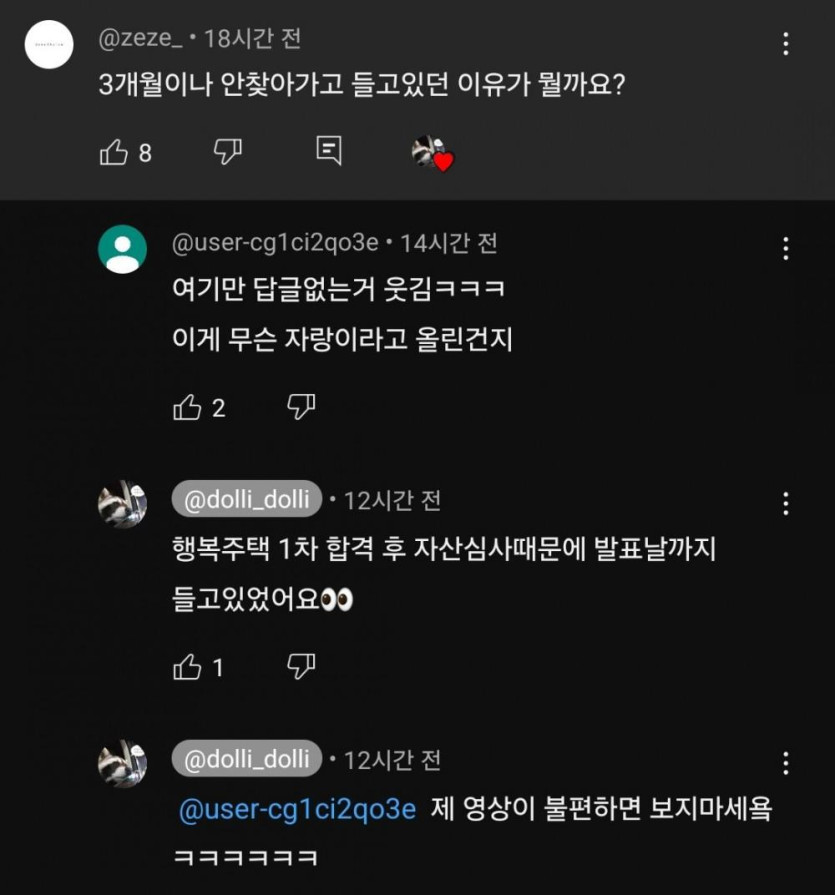Open more options for last @dolli_dolli reply
The image size is (835, 895).
tap(786, 762)
